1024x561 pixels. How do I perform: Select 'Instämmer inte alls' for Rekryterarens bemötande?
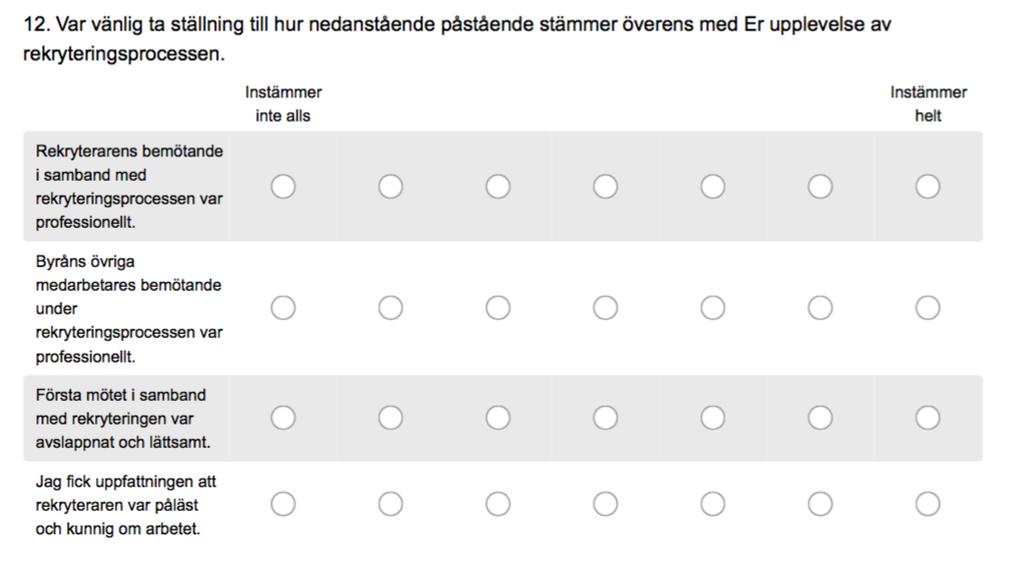pos(283,187)
